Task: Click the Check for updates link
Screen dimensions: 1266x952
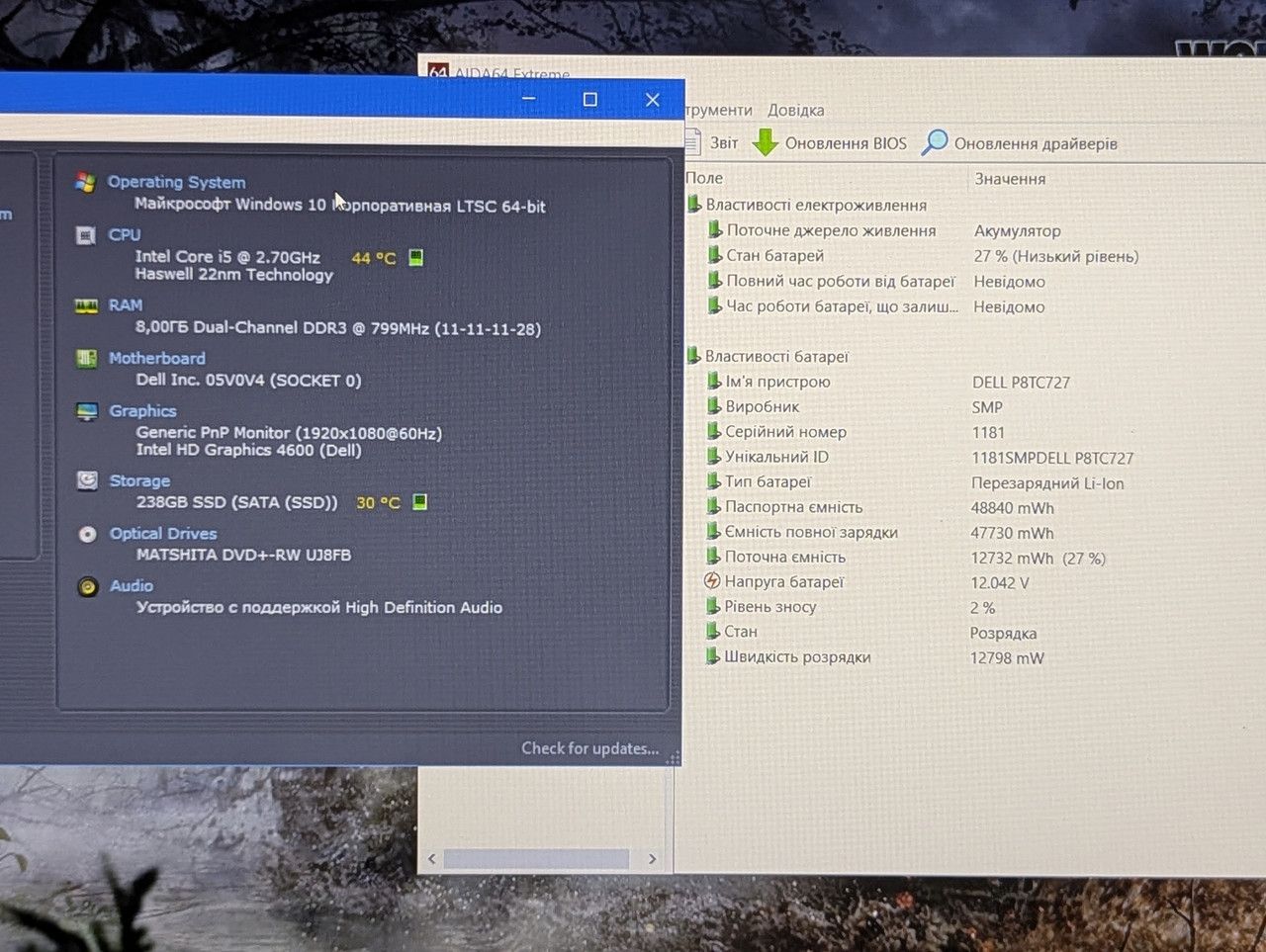Action: pyautogui.click(x=590, y=748)
